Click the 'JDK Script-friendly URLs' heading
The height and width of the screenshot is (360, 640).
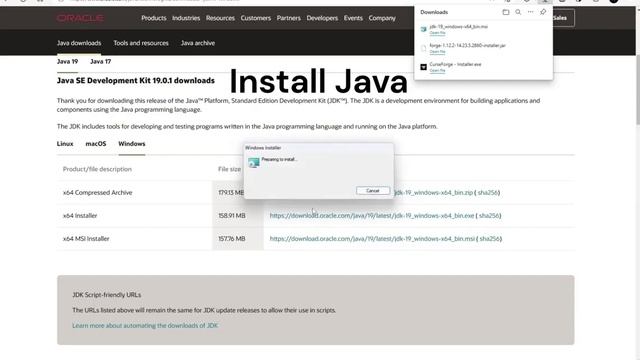(107, 295)
